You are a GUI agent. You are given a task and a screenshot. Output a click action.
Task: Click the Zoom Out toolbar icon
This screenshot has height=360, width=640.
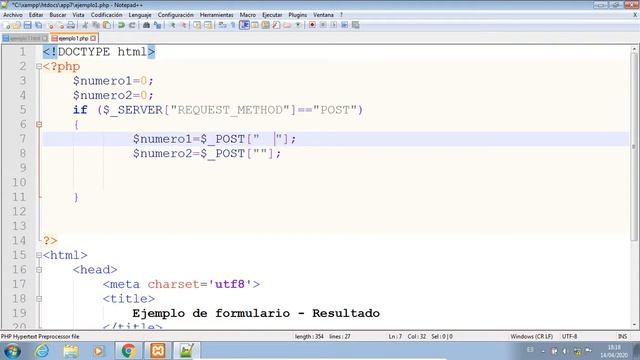tap(184, 25)
